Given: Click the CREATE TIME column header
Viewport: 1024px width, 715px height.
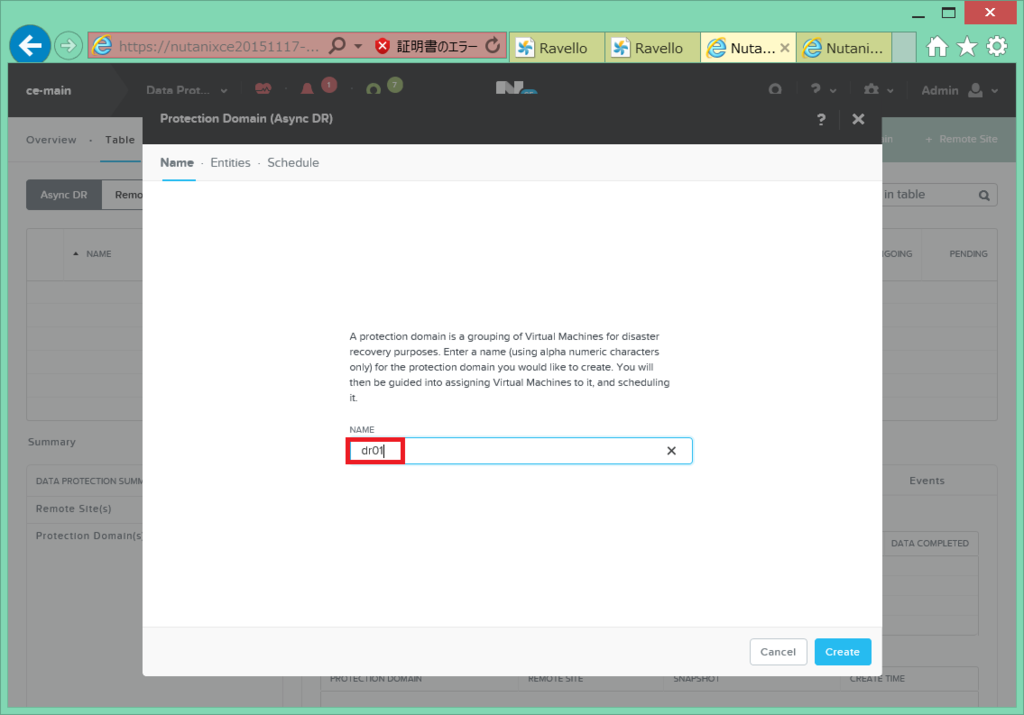Looking at the screenshot, I should click(877, 678).
